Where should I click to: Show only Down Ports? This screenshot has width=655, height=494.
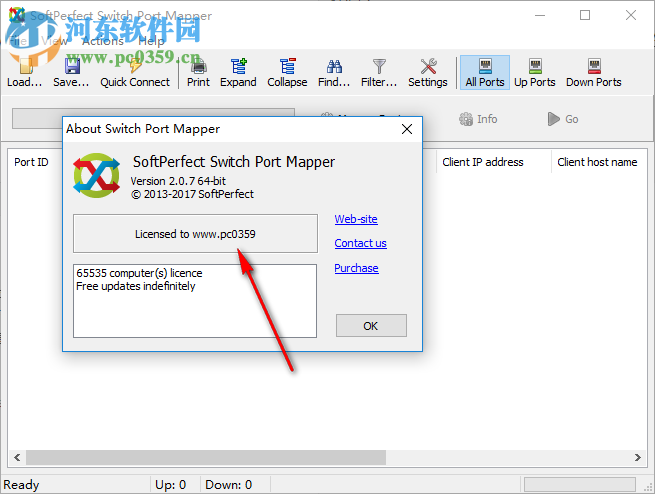click(x=594, y=73)
